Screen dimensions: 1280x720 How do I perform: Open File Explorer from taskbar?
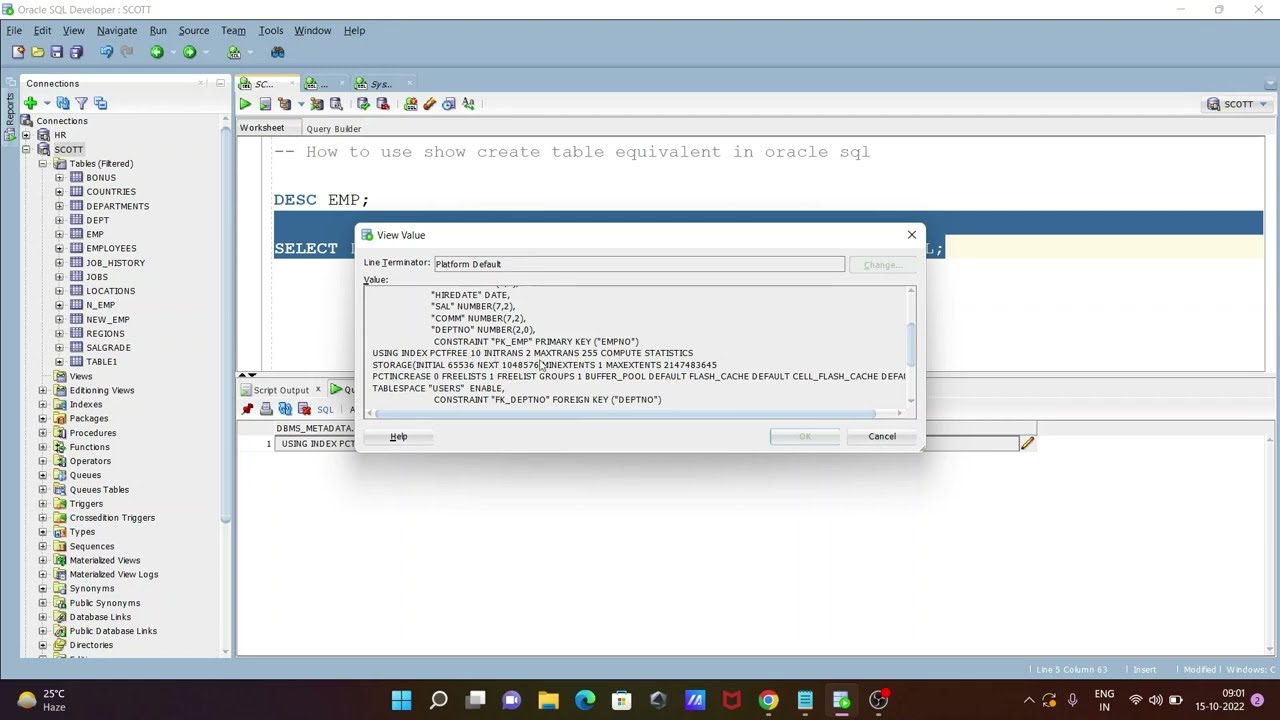548,700
